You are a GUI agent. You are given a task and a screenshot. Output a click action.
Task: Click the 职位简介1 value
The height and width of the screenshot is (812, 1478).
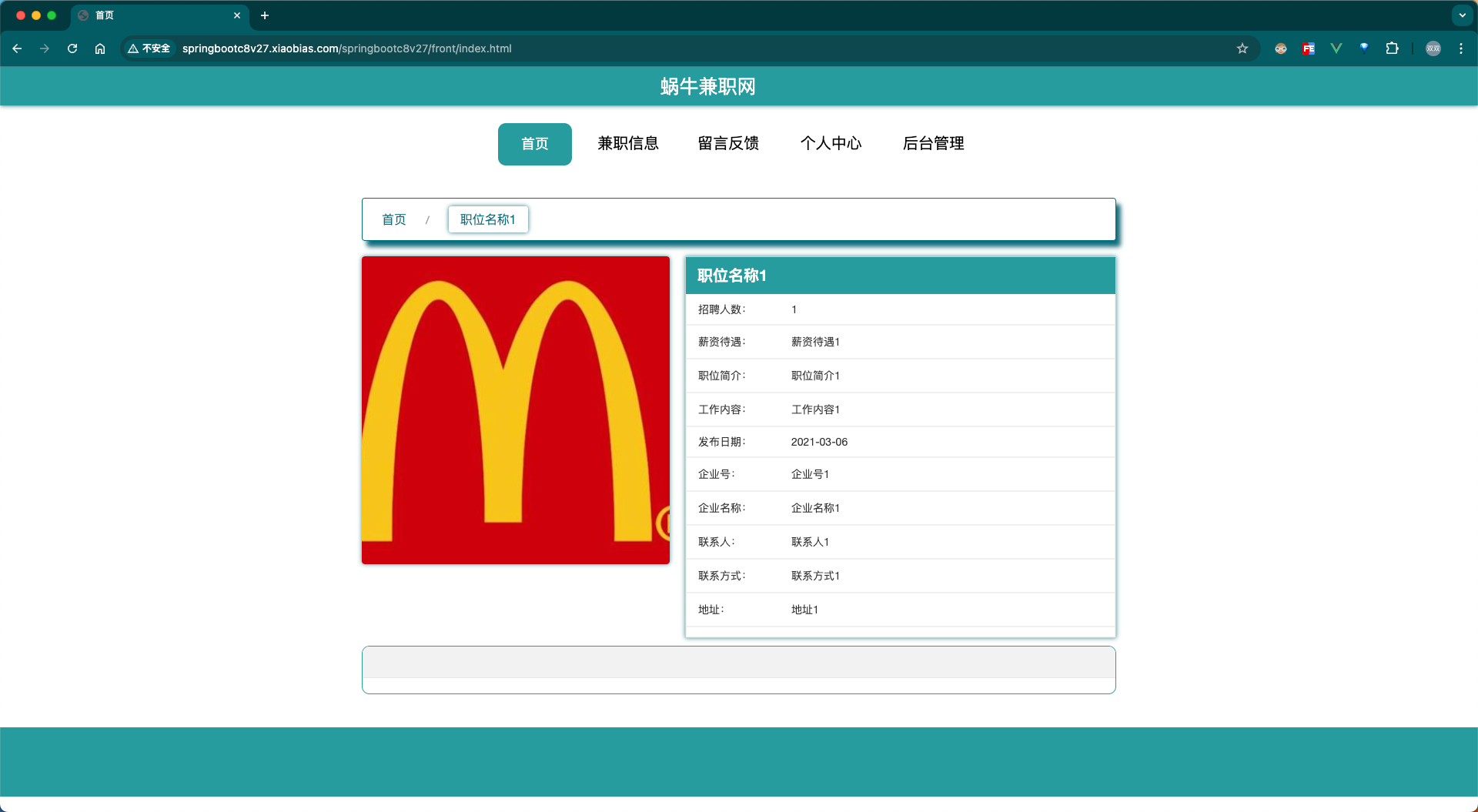point(815,376)
